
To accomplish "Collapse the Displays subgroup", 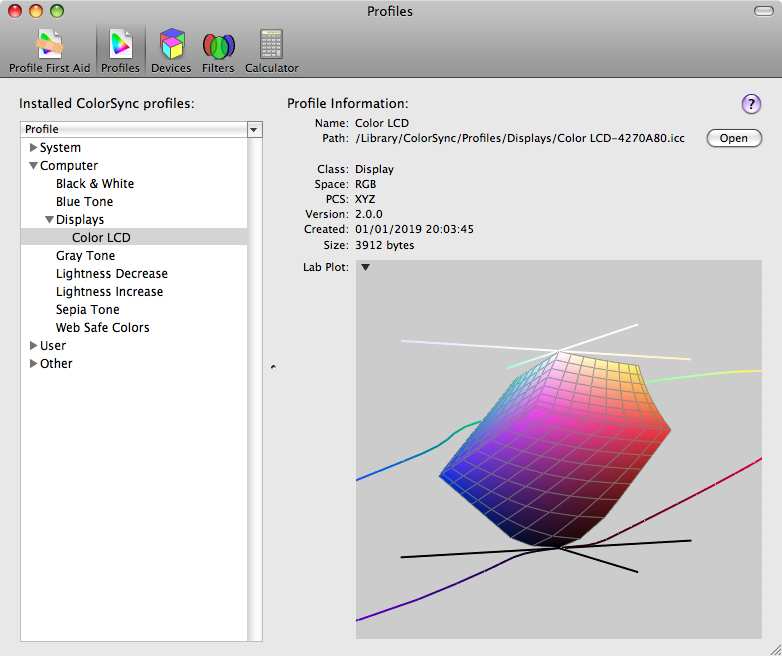I will [49, 219].
